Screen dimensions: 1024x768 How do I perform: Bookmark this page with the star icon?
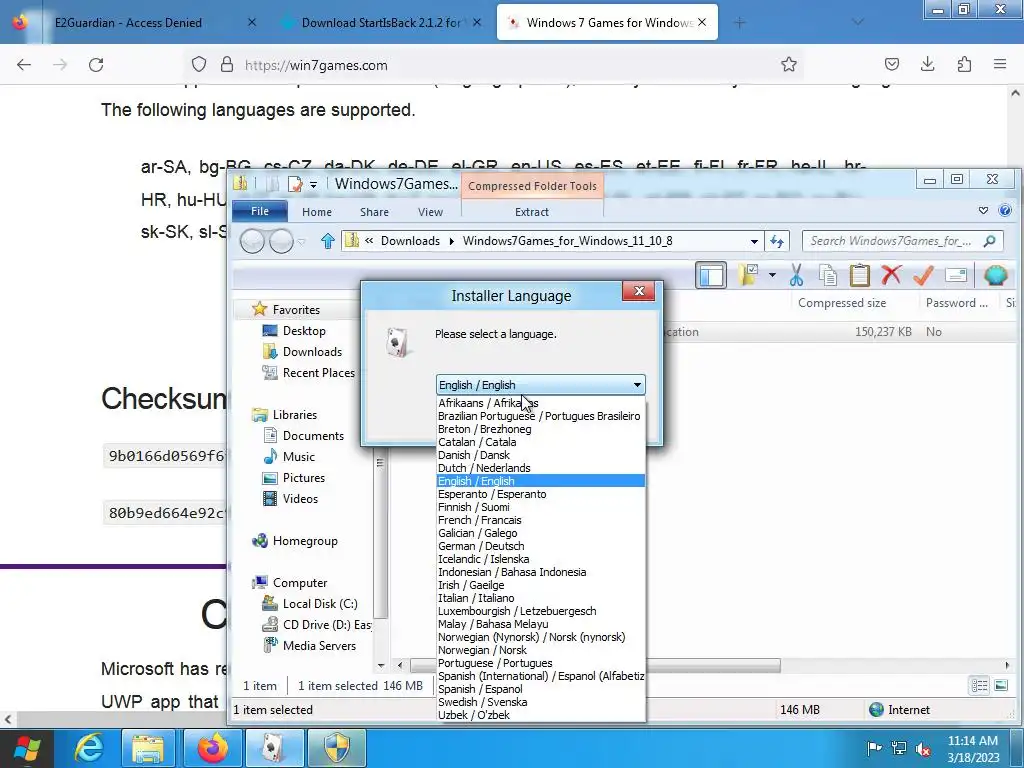pyautogui.click(x=789, y=64)
